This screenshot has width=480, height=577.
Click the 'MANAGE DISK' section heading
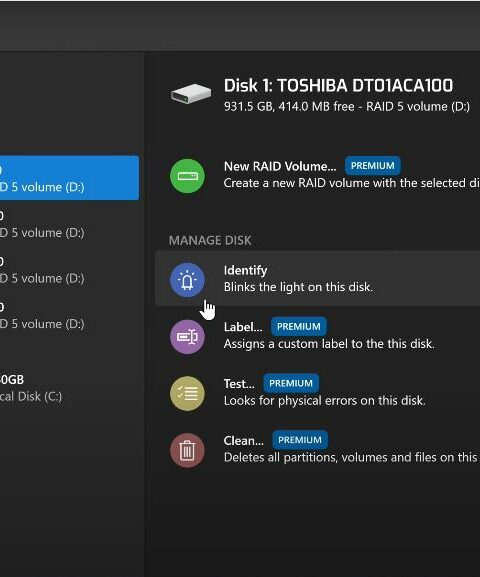tap(210, 241)
